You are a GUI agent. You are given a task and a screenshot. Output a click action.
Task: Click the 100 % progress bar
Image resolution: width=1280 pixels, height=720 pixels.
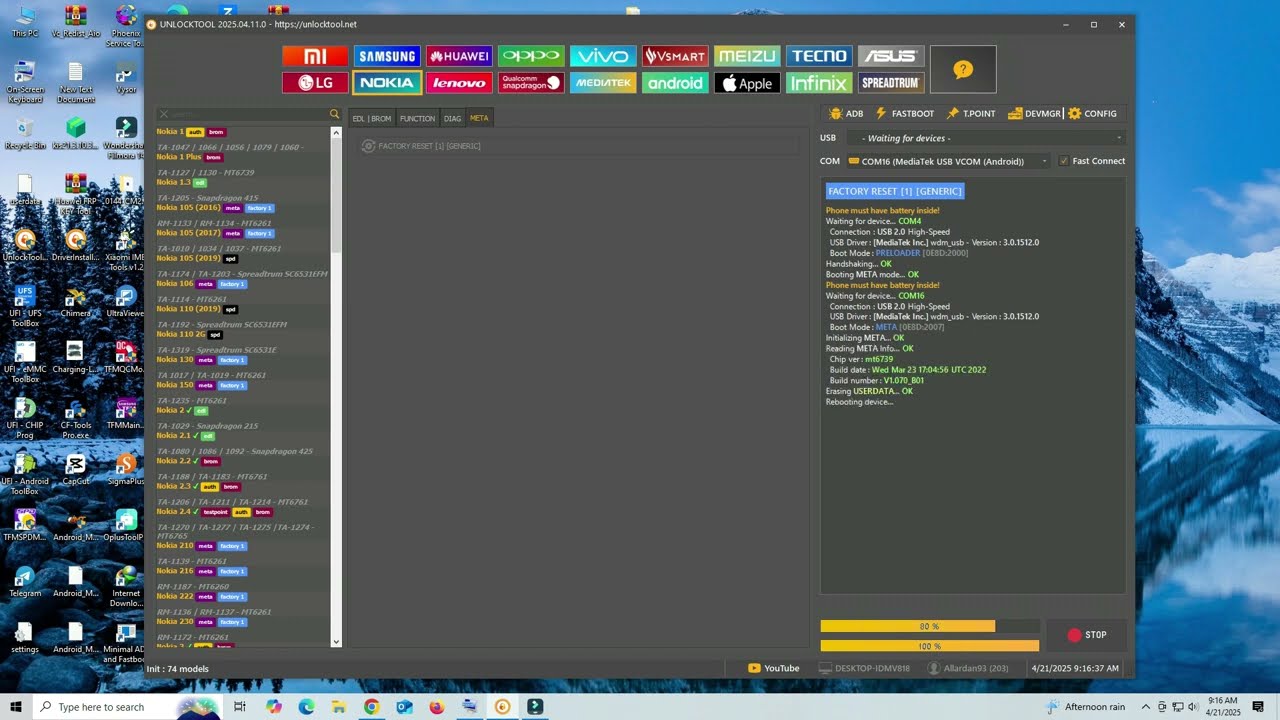(929, 646)
